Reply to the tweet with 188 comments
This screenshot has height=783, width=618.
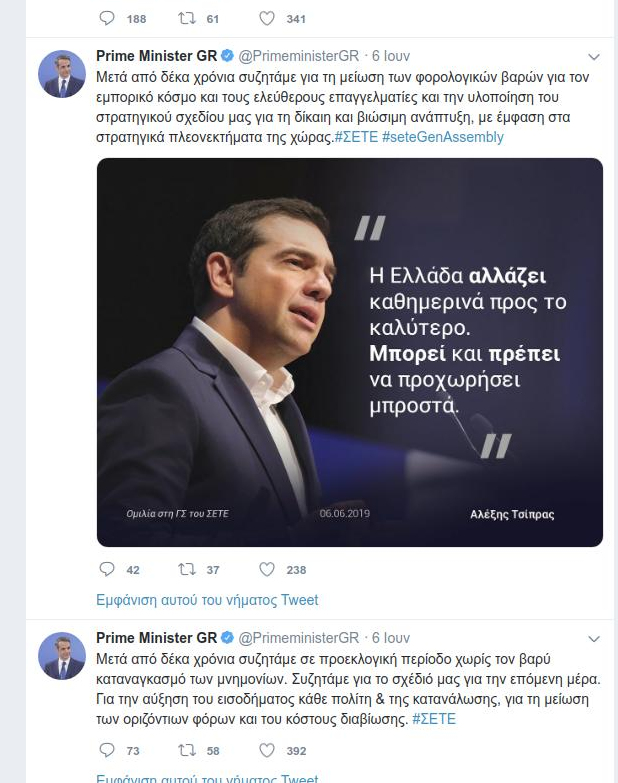tap(107, 18)
